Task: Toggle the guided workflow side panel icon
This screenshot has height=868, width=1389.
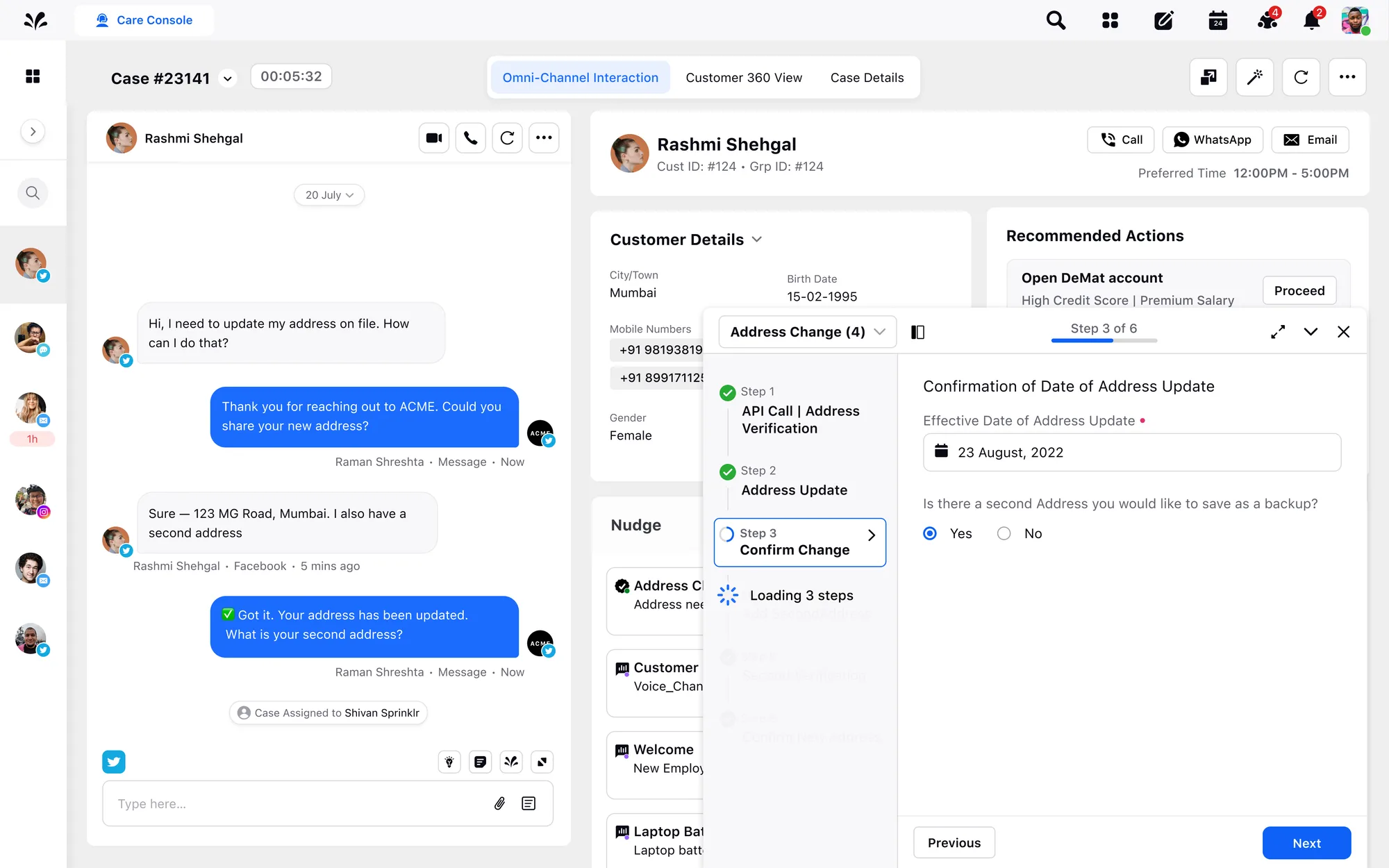Action: 917,332
